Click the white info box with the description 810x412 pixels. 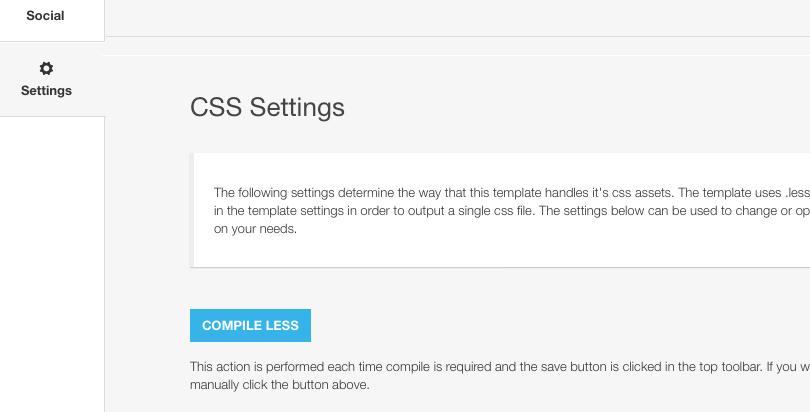(500, 210)
